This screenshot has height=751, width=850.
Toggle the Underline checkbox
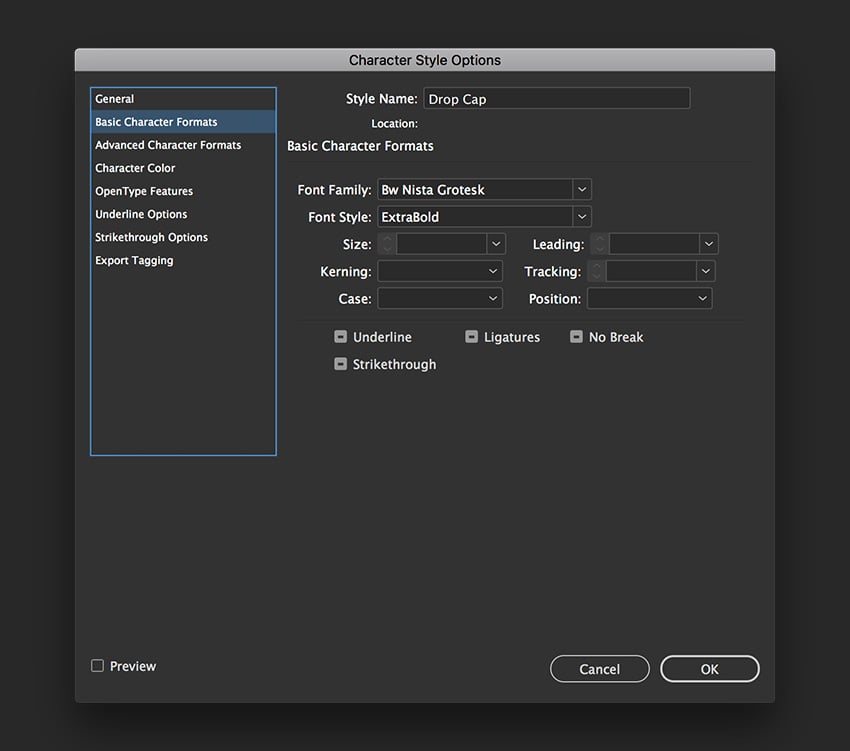pos(340,337)
